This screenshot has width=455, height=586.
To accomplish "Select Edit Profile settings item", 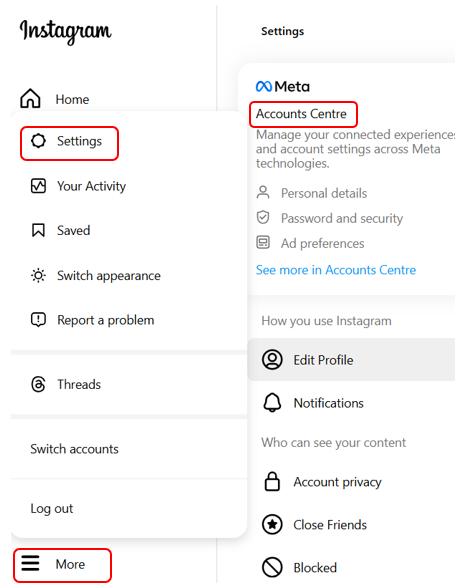I will pos(351,360).
